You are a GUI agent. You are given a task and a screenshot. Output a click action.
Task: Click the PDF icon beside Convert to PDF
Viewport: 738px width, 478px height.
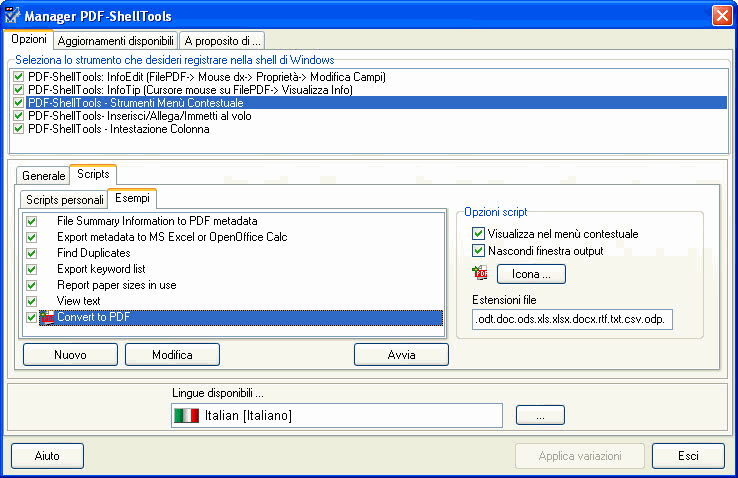(47, 318)
